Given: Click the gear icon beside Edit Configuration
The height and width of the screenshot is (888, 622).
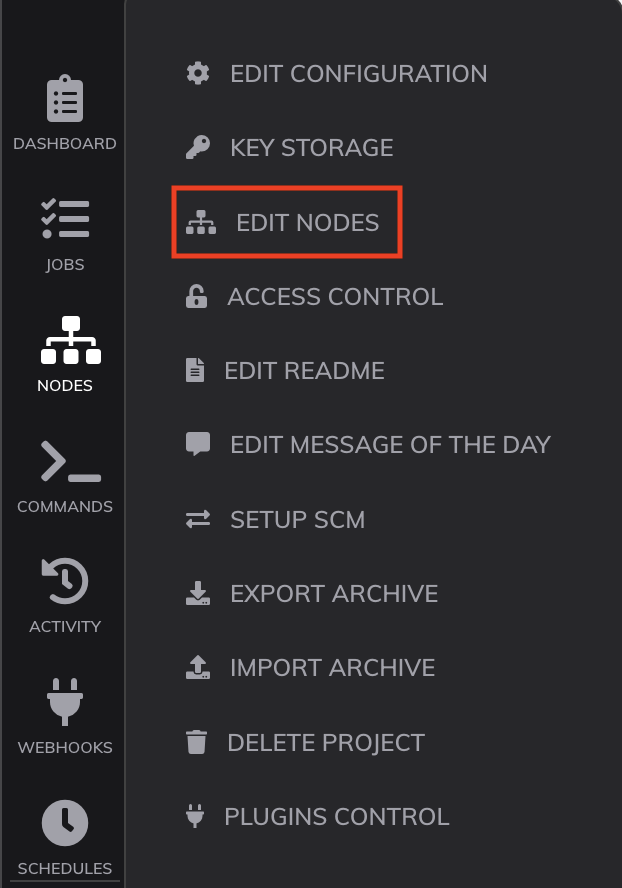Looking at the screenshot, I should [x=198, y=74].
